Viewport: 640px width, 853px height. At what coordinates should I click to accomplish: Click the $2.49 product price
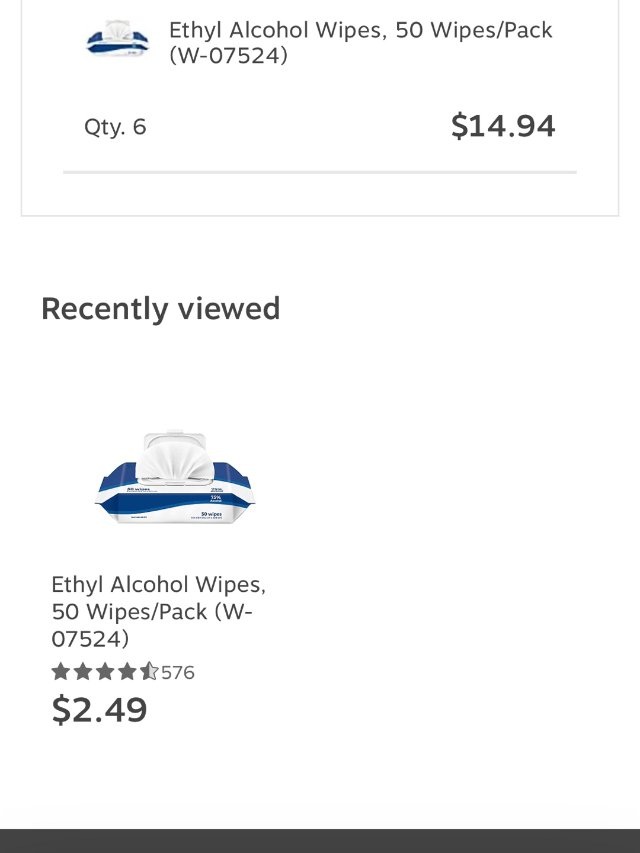click(x=99, y=710)
